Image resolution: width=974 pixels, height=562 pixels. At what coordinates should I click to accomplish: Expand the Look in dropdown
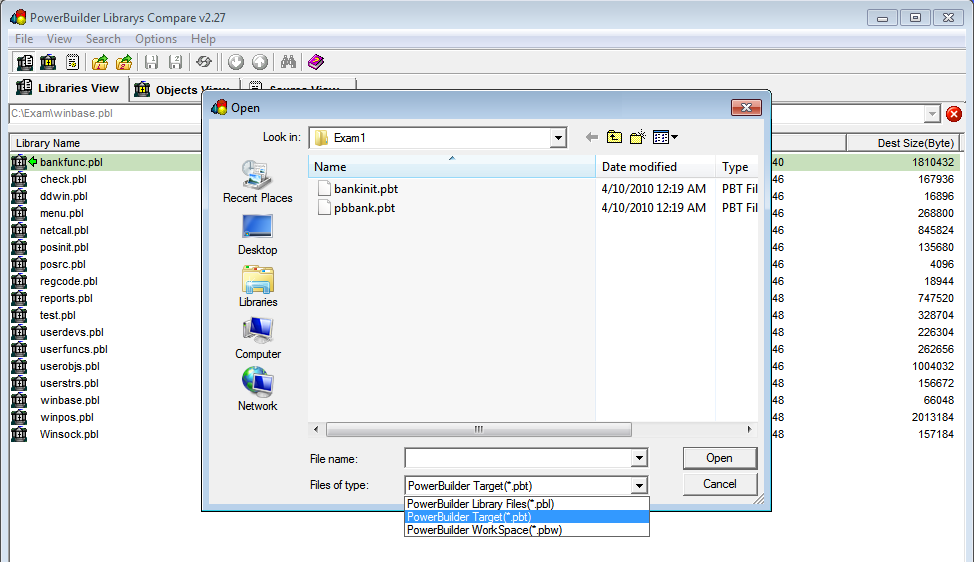[x=558, y=138]
